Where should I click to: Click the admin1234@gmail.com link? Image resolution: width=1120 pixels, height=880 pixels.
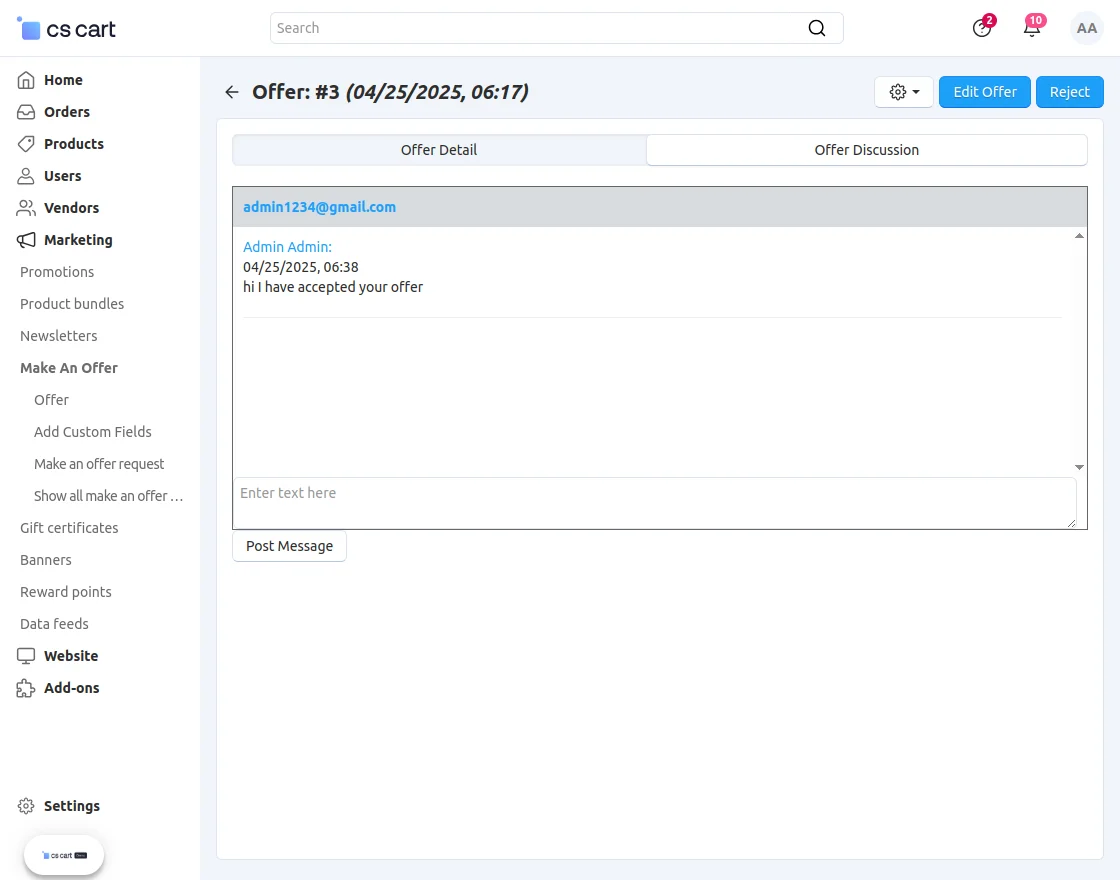pos(319,207)
